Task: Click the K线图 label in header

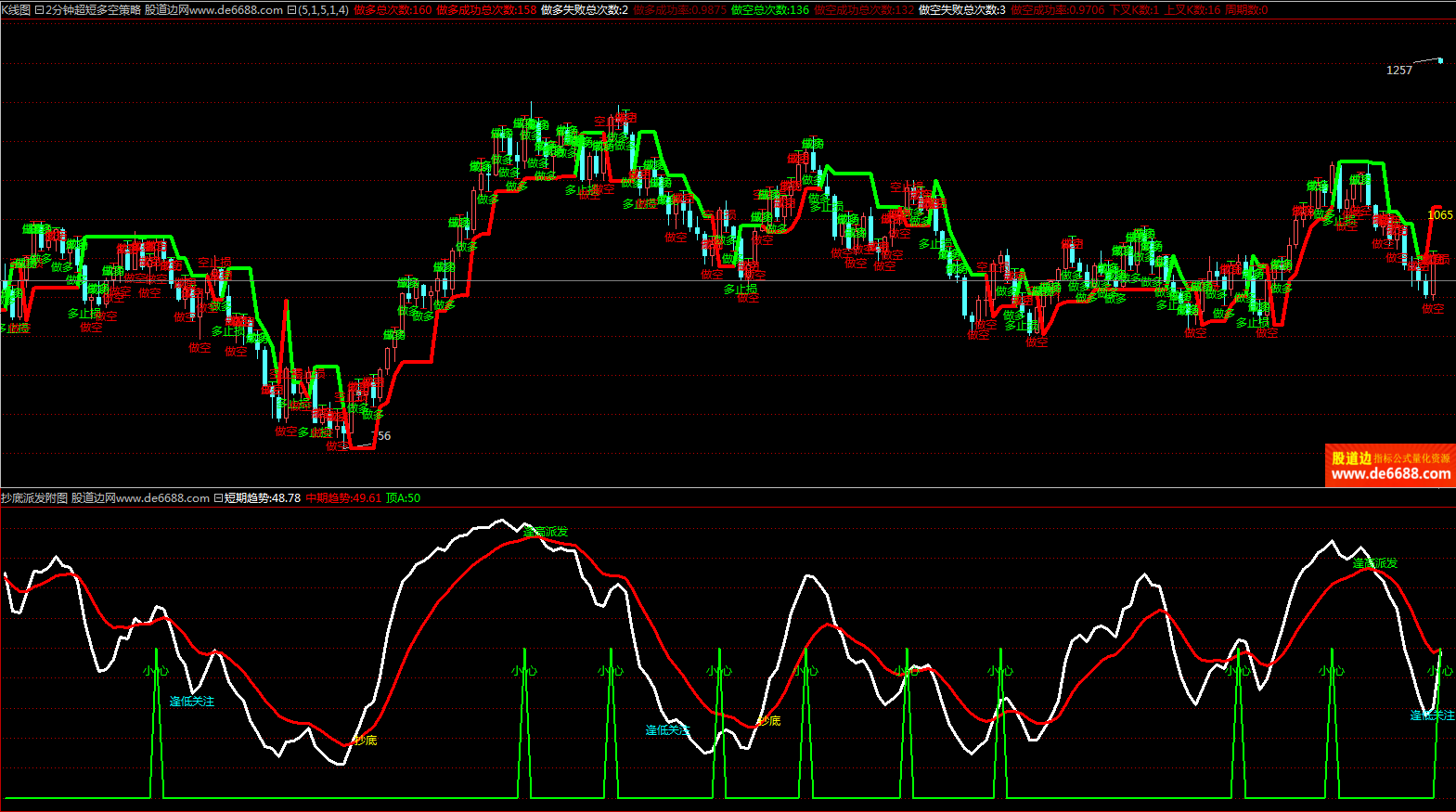Action: click(x=16, y=10)
